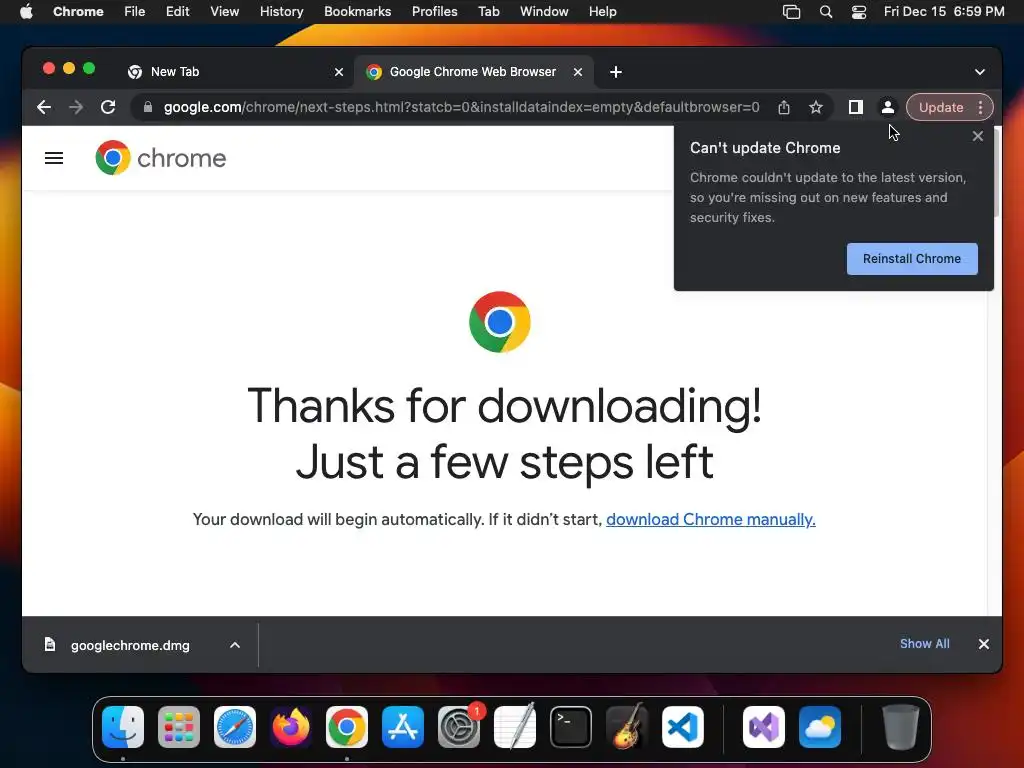Open System Settings from the dock

tap(458, 727)
